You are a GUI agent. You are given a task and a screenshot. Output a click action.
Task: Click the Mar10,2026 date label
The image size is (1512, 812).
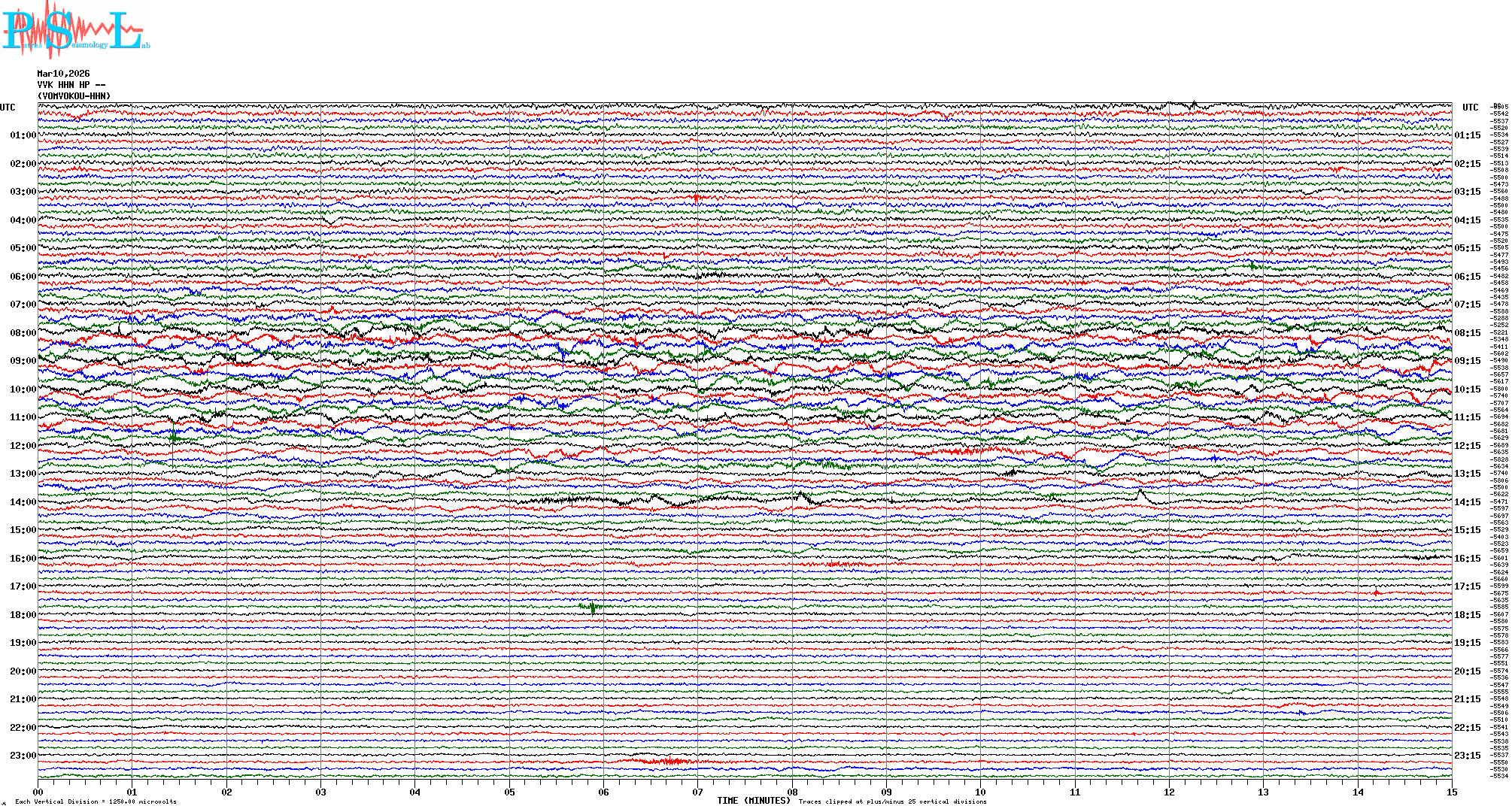click(63, 74)
